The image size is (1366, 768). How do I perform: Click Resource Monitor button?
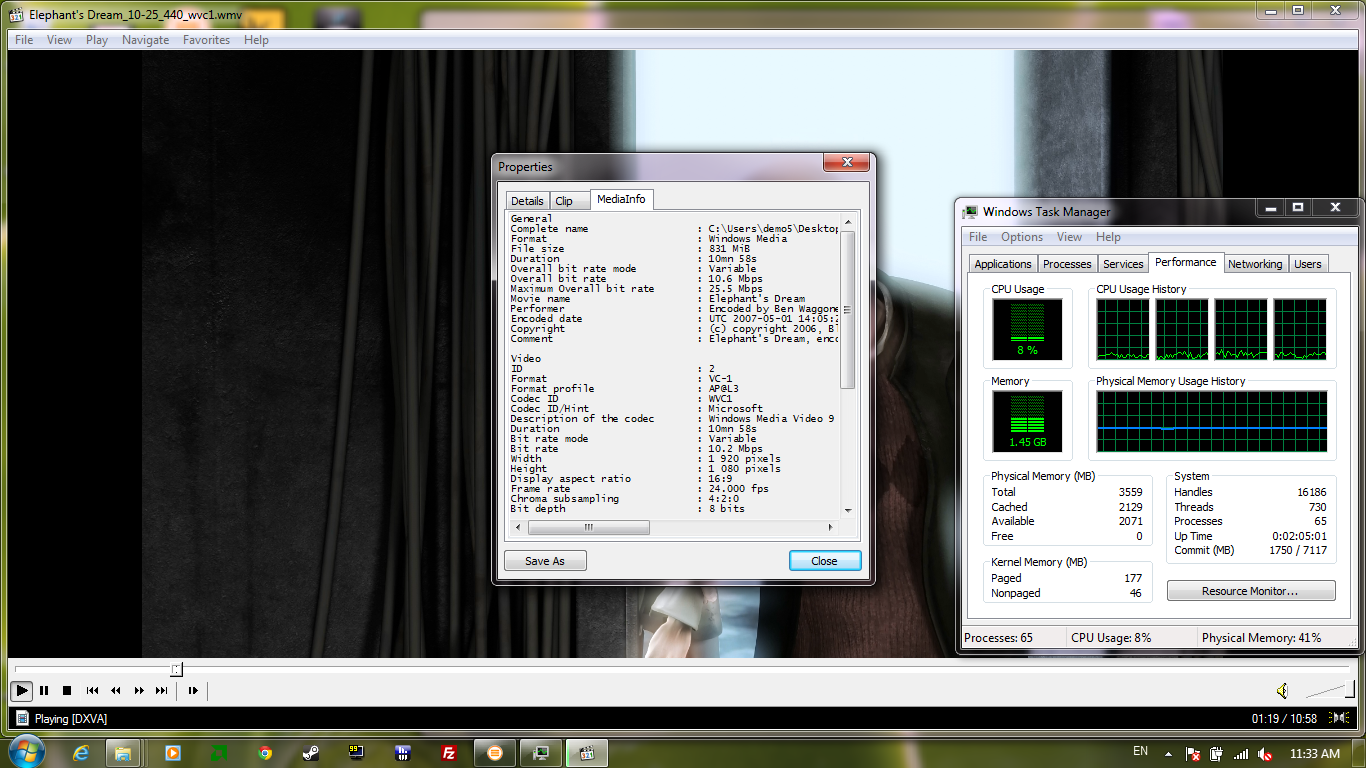point(1251,591)
